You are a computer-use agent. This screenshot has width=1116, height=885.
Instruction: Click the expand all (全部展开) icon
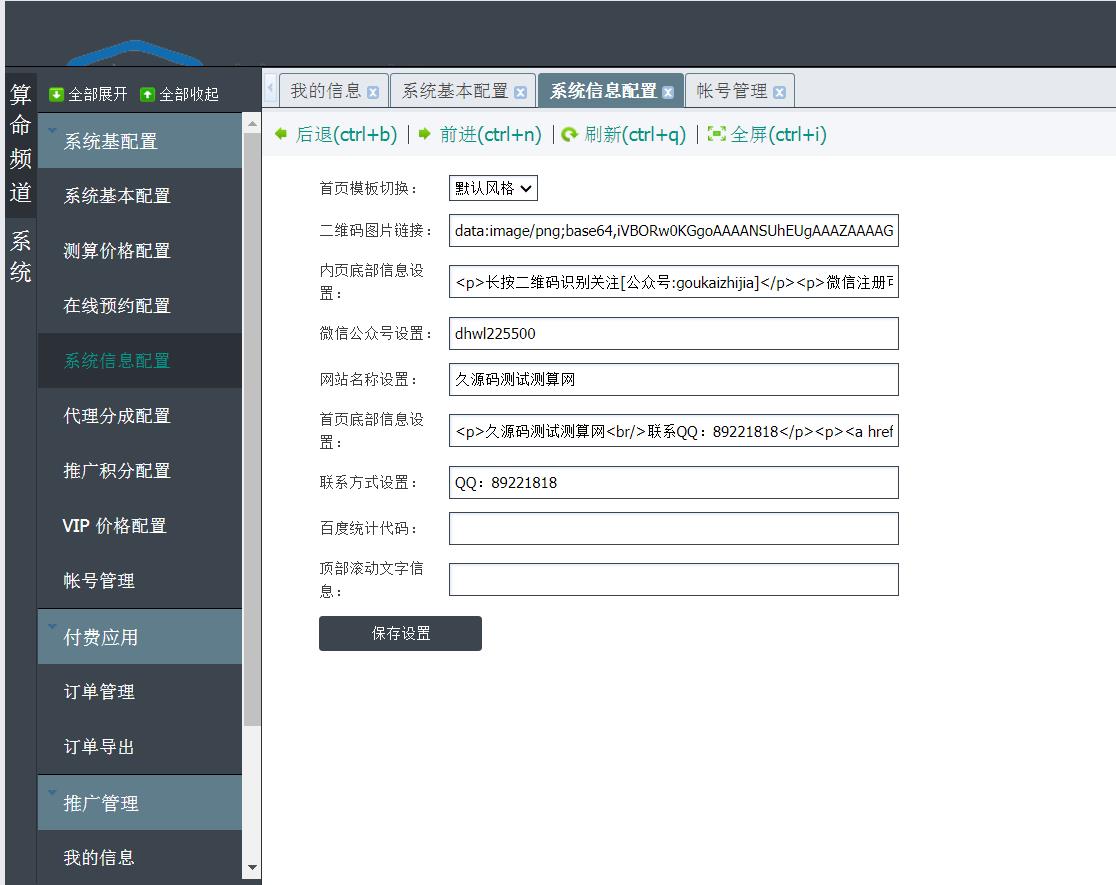(57, 94)
